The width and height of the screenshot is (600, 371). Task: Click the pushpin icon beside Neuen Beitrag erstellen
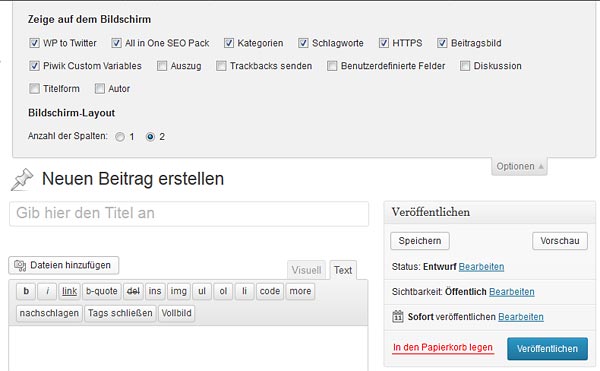(22, 179)
